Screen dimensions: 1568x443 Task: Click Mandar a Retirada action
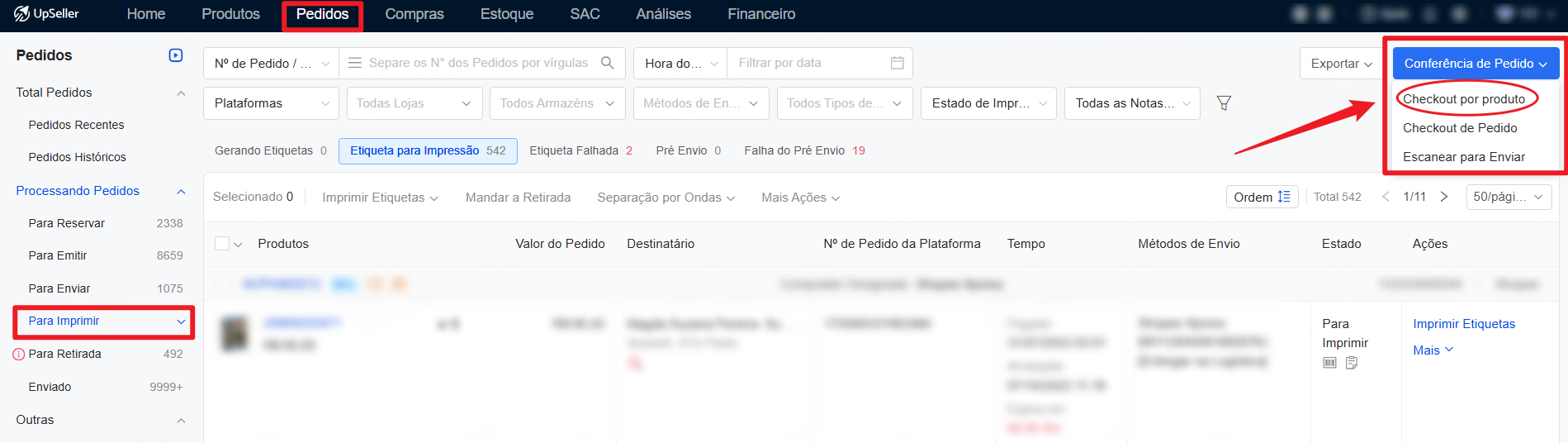coord(518,198)
